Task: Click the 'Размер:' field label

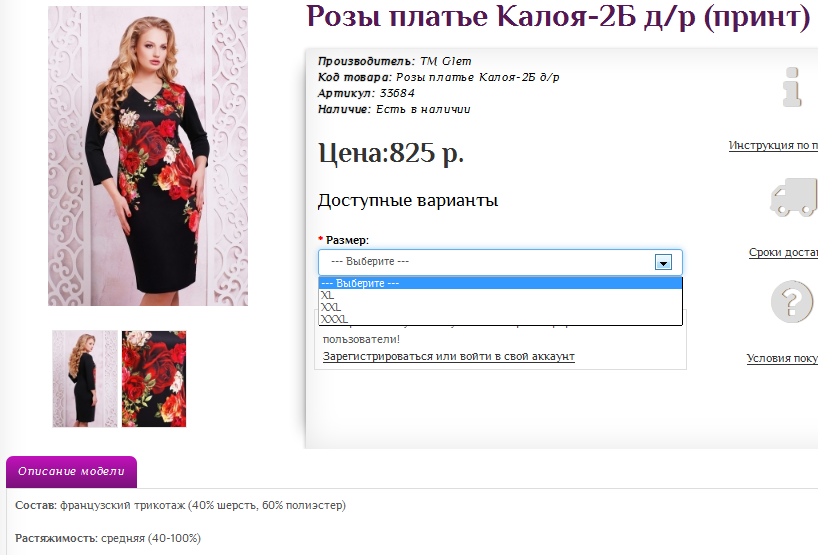Action: coord(347,240)
